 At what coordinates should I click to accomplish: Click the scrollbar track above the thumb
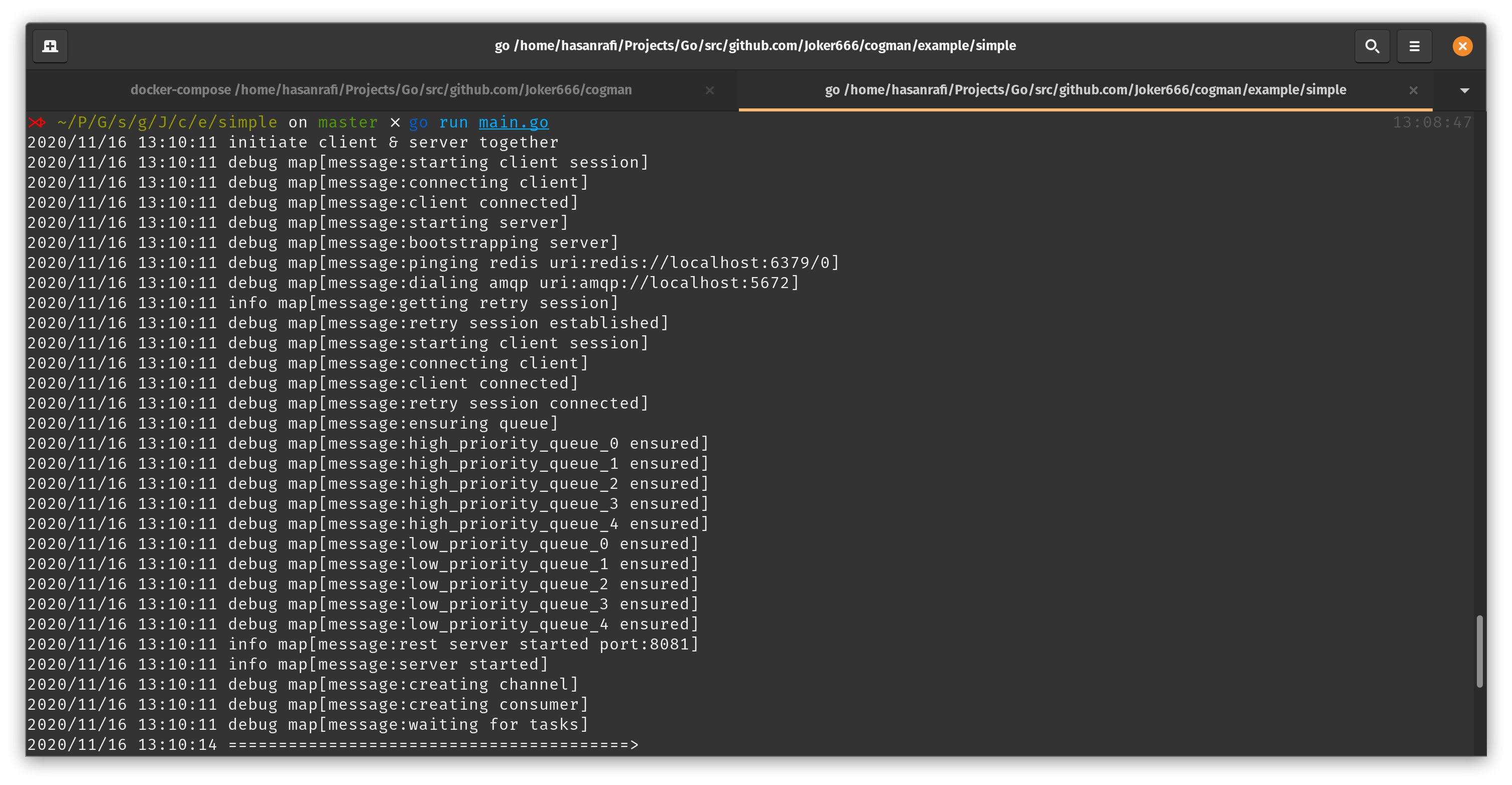coord(1480,352)
